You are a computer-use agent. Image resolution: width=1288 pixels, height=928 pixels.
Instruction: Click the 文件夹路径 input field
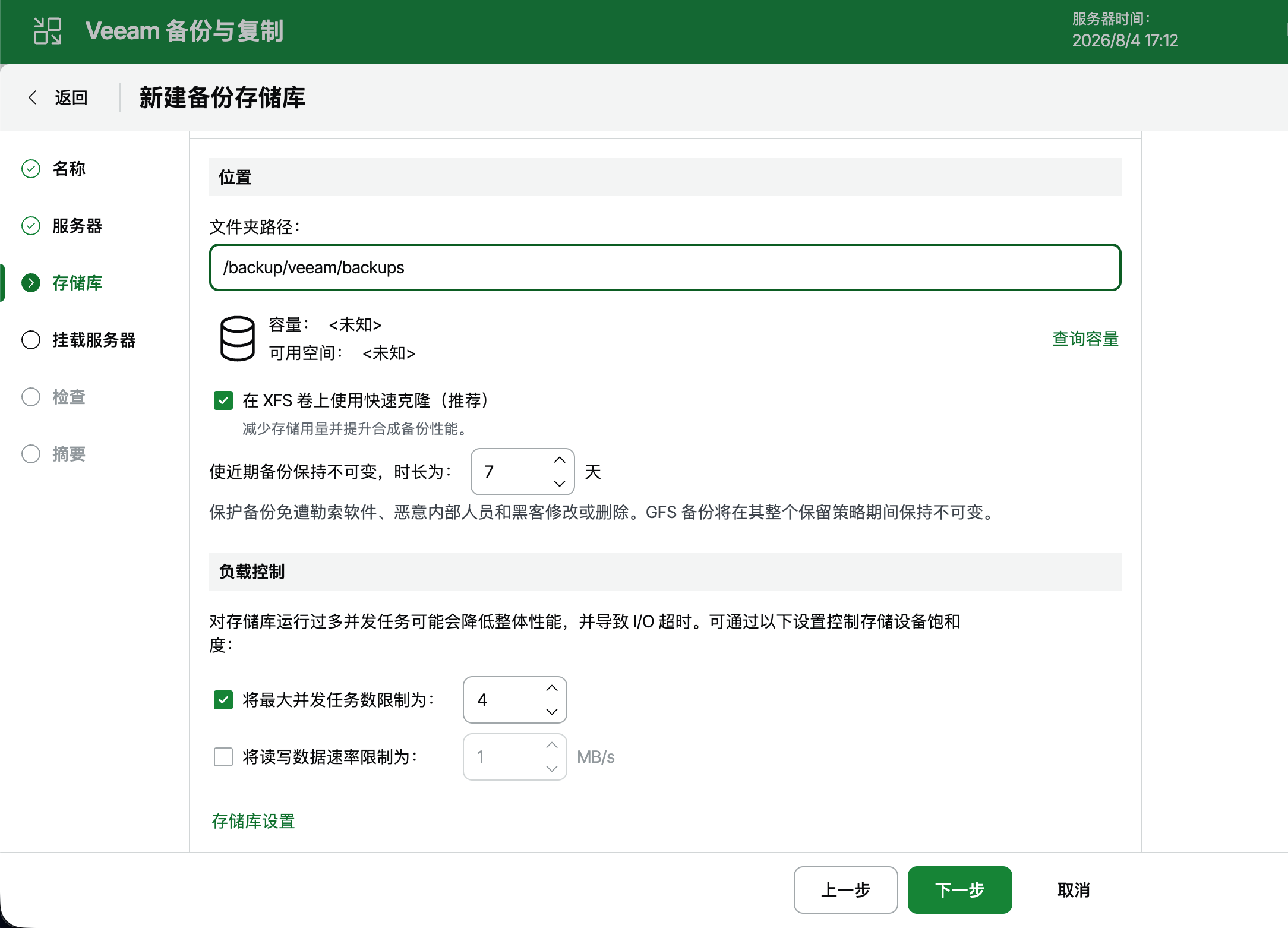point(665,267)
